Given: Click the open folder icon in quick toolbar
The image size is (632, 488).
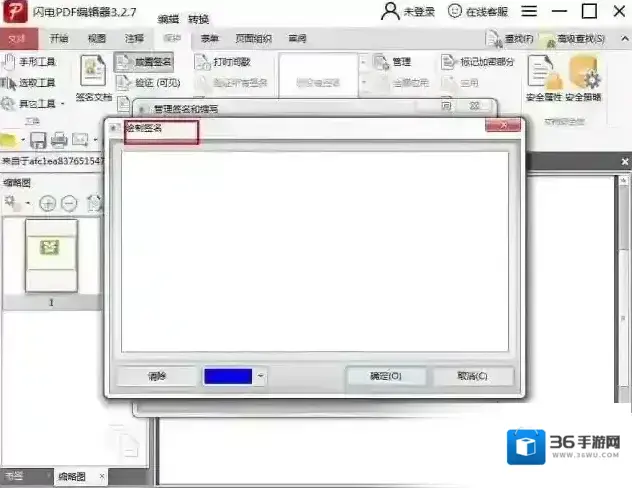Looking at the screenshot, I should coord(10,140).
